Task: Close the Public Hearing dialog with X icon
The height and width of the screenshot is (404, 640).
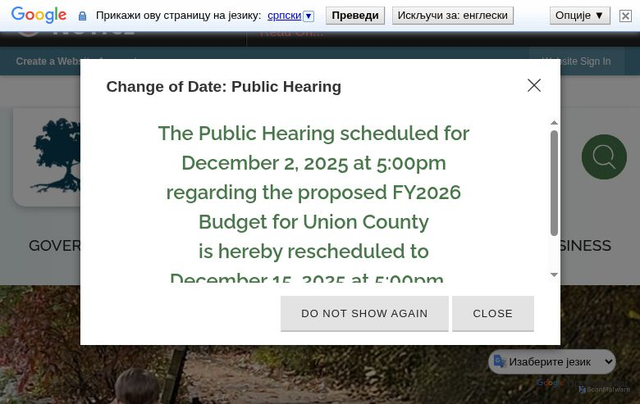Action: (x=534, y=86)
